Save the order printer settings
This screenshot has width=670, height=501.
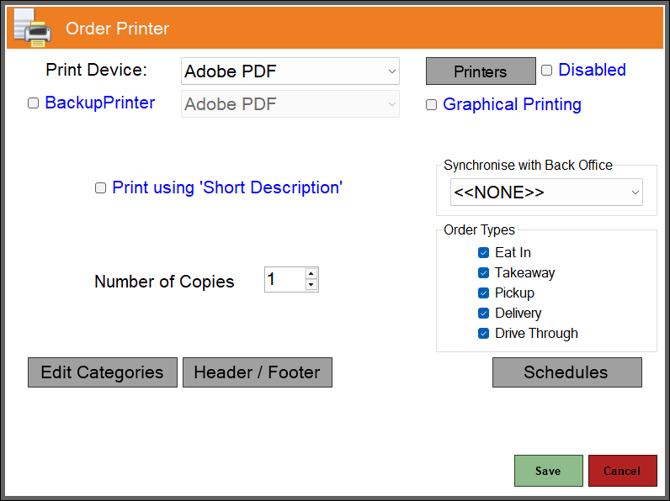pyautogui.click(x=548, y=471)
